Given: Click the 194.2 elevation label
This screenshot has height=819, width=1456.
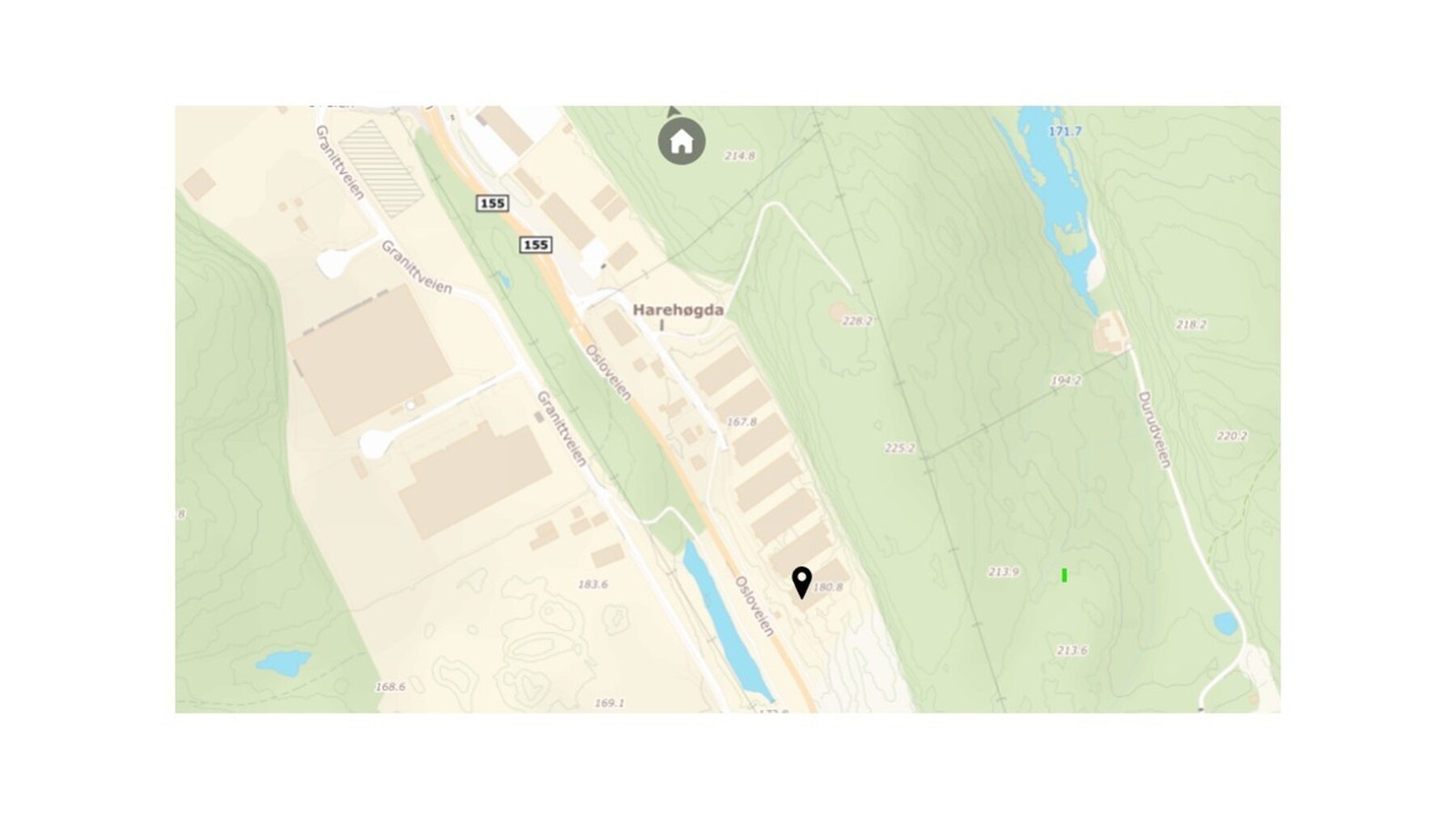Looking at the screenshot, I should point(1065,380).
